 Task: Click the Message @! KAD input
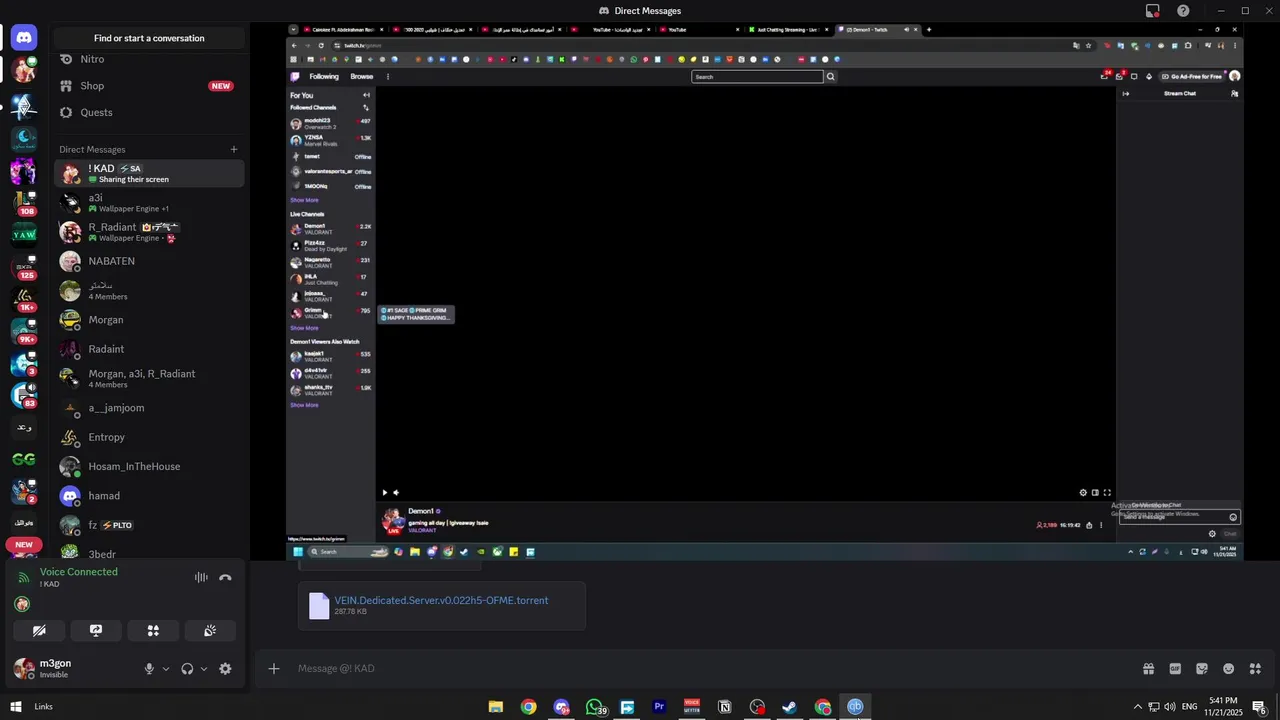point(700,668)
